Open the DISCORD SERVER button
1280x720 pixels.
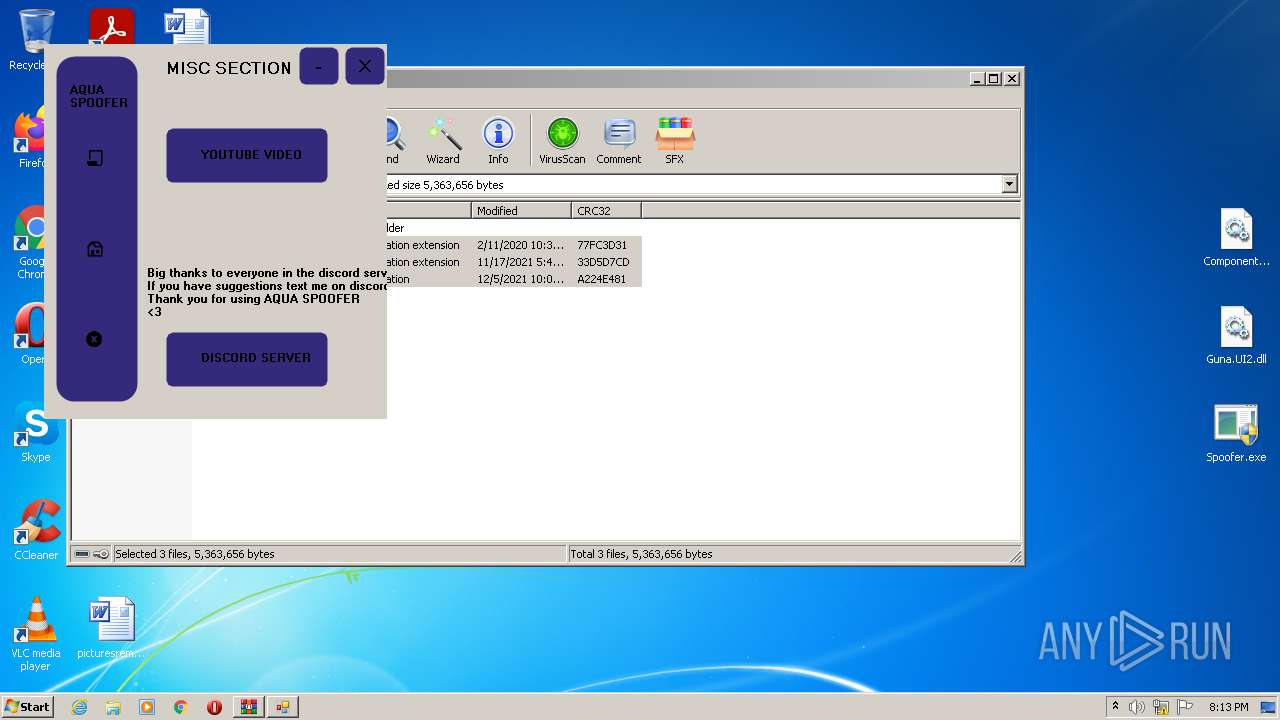click(247, 359)
